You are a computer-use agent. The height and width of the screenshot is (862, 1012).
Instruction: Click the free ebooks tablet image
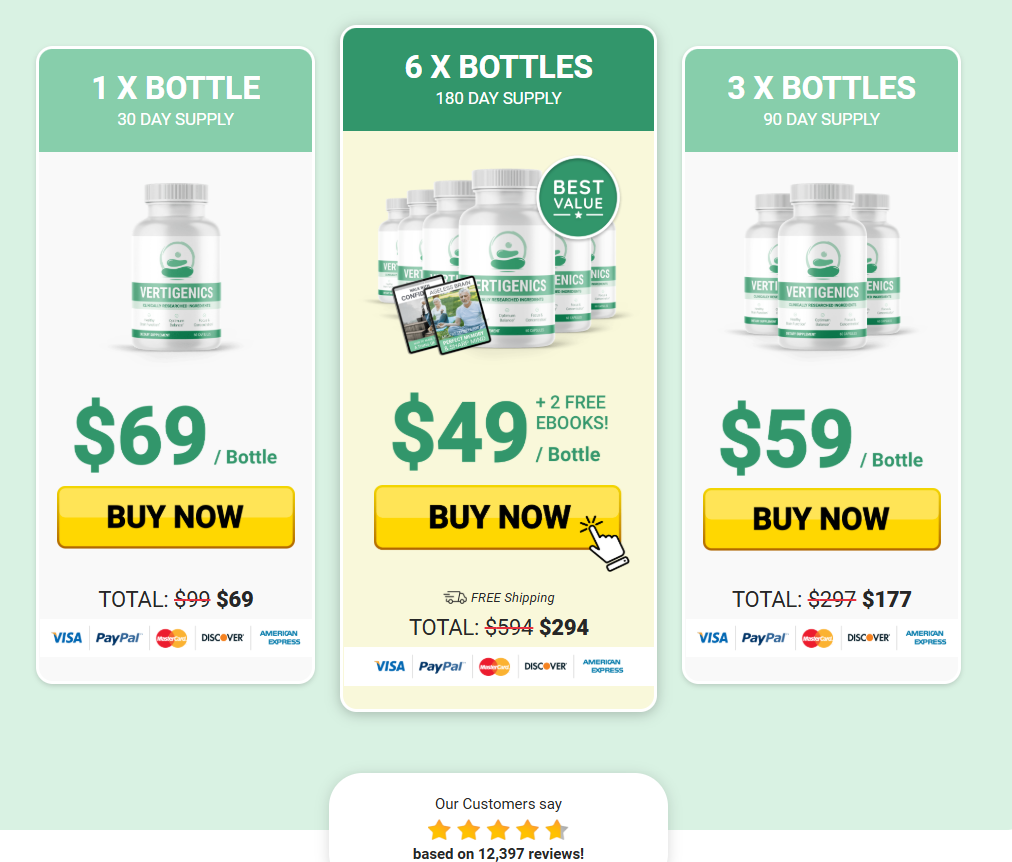coord(438,314)
